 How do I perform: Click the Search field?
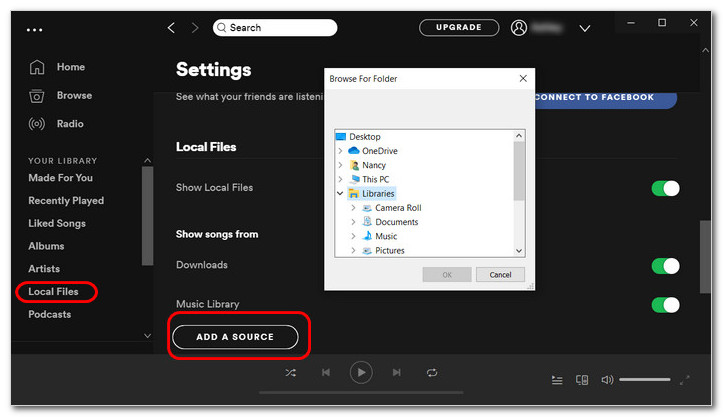click(x=275, y=28)
